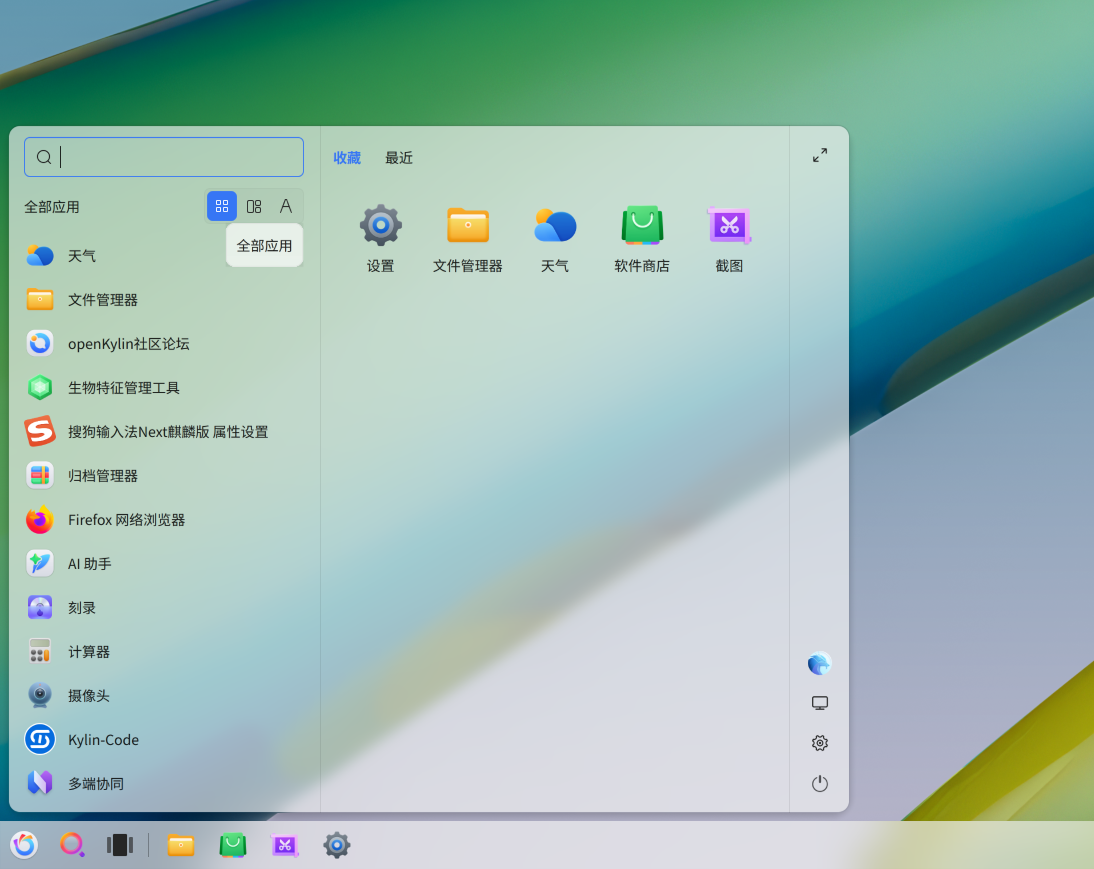
Task: Open 文件管理器 in the favorites grid
Action: 467,238
